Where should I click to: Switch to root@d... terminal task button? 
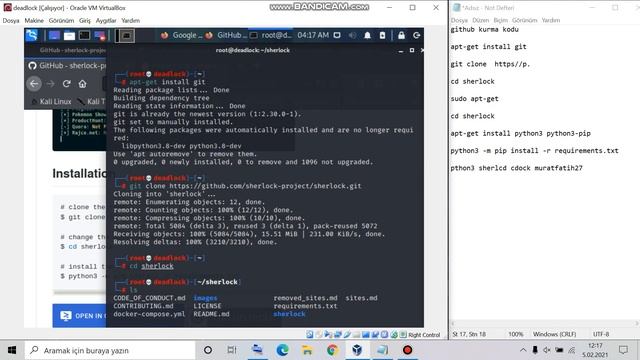(270, 35)
